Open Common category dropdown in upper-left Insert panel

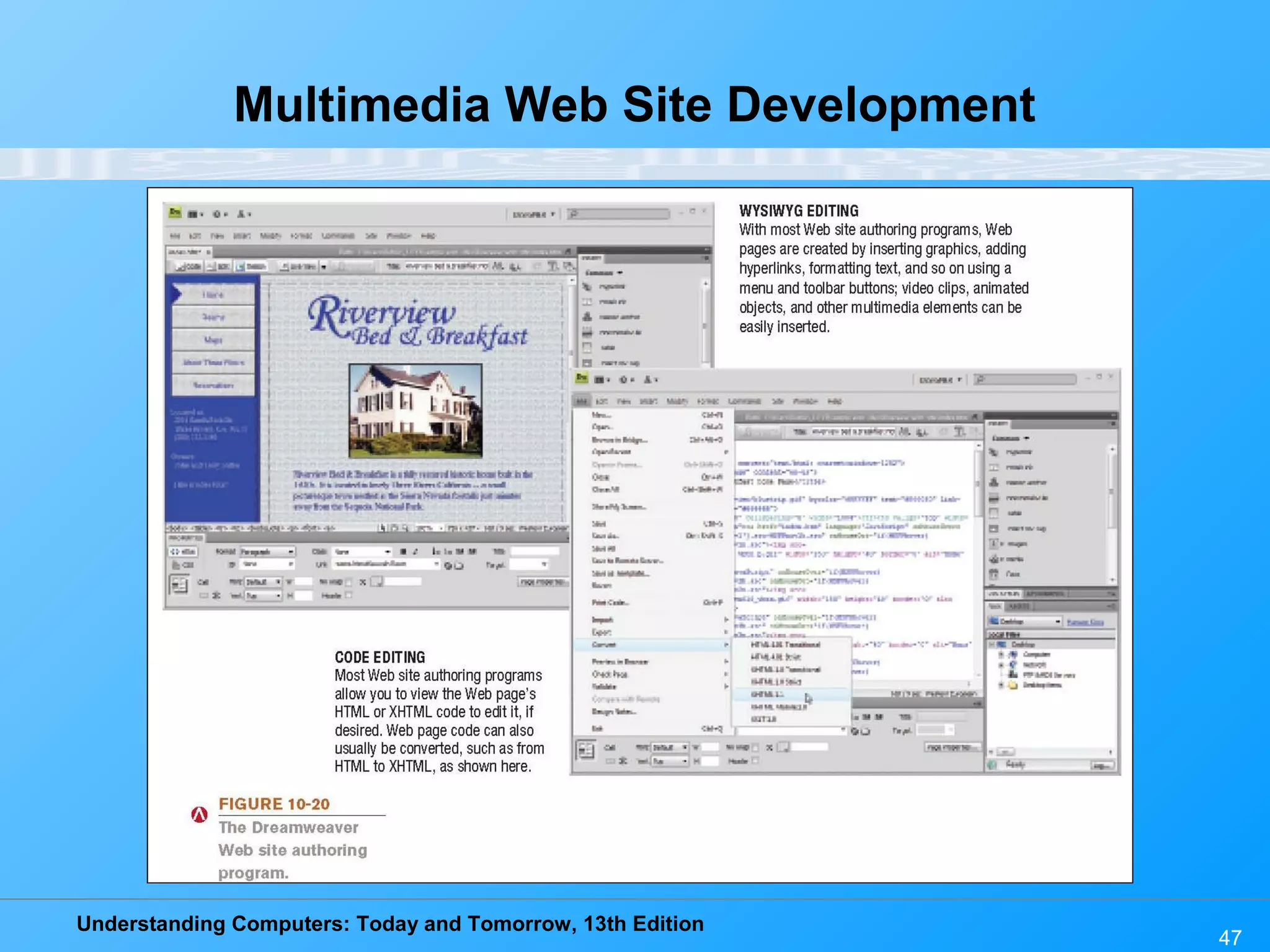tap(604, 273)
